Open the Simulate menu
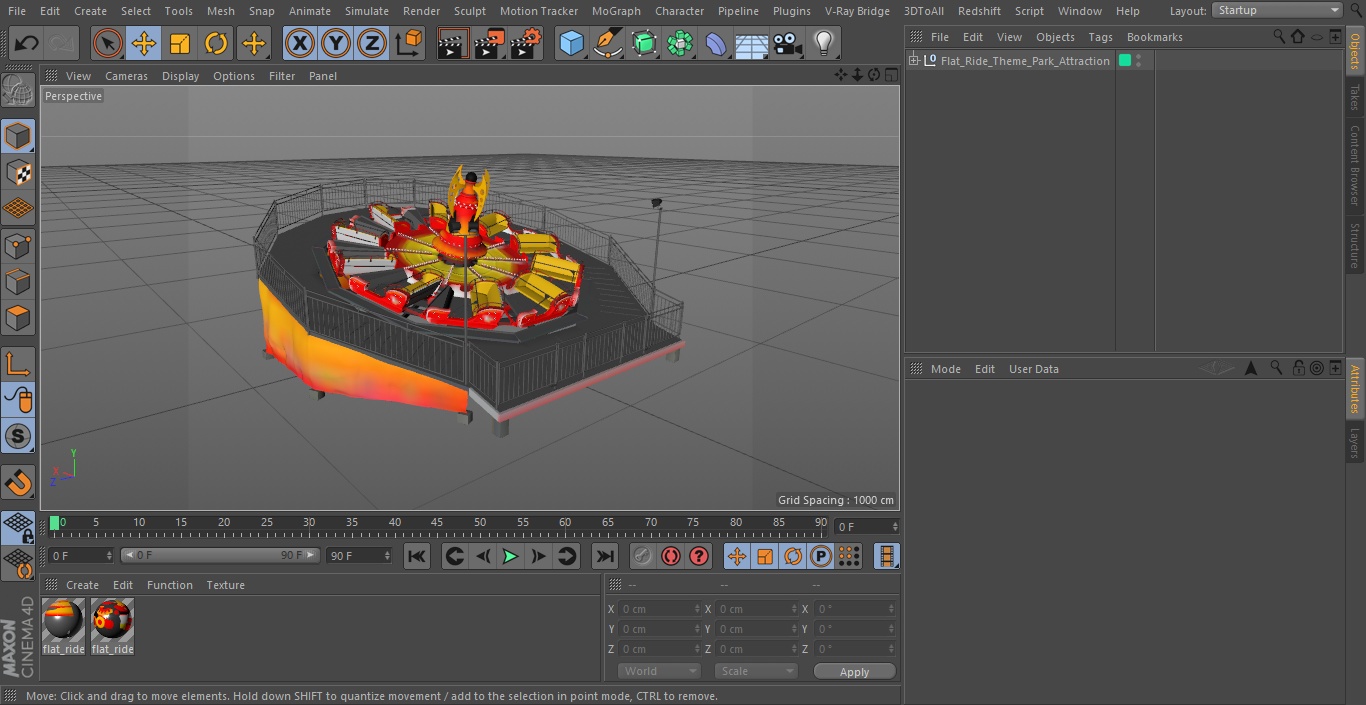The width and height of the screenshot is (1366, 705). 366,11
